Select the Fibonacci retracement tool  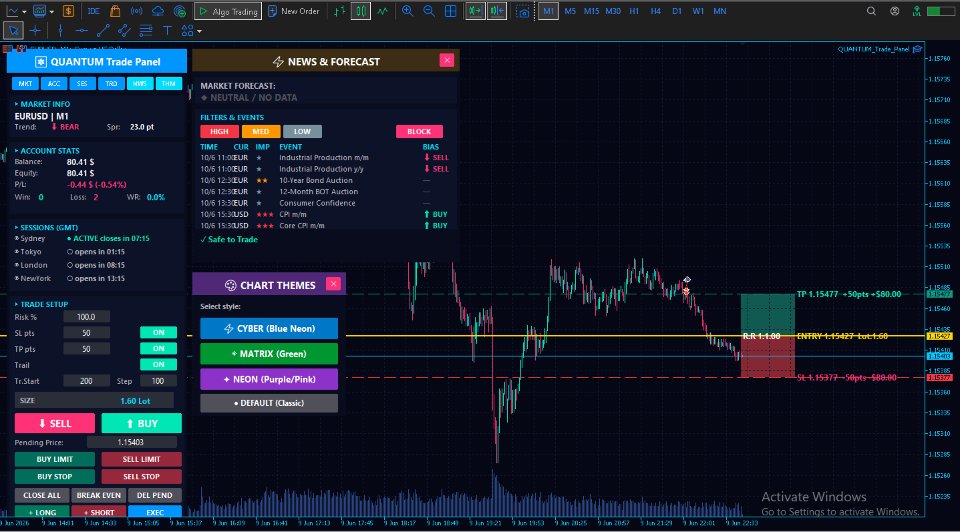point(146,30)
